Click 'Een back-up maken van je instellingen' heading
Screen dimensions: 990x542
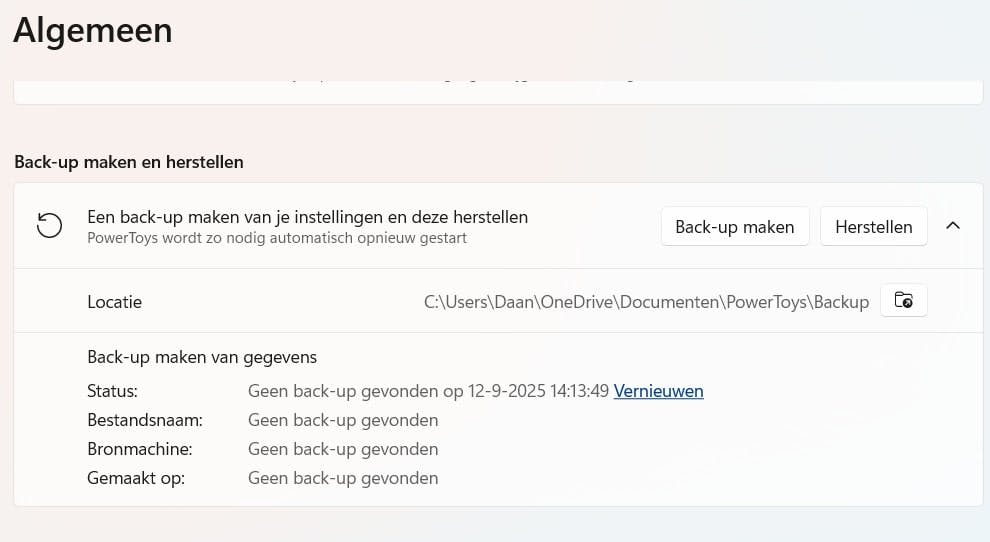pos(307,216)
